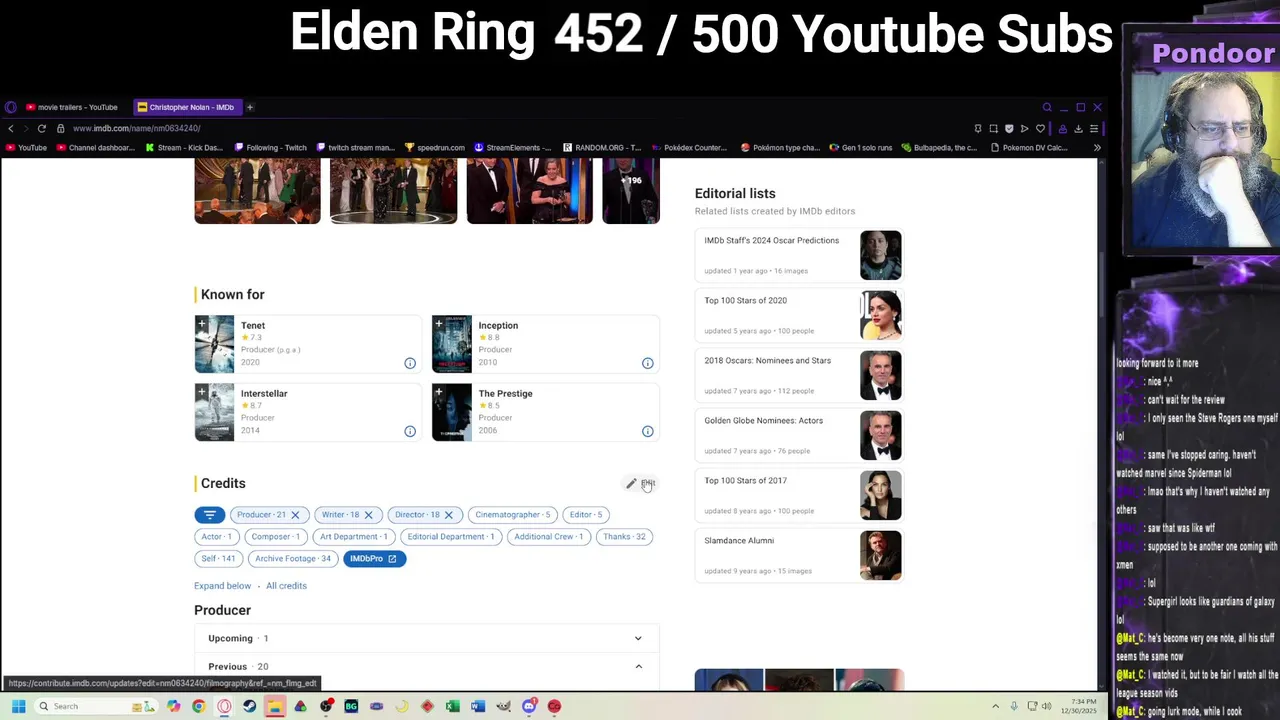Viewport: 1280px width, 720px height.
Task: Open browser main menu icon
Action: (x=1094, y=129)
